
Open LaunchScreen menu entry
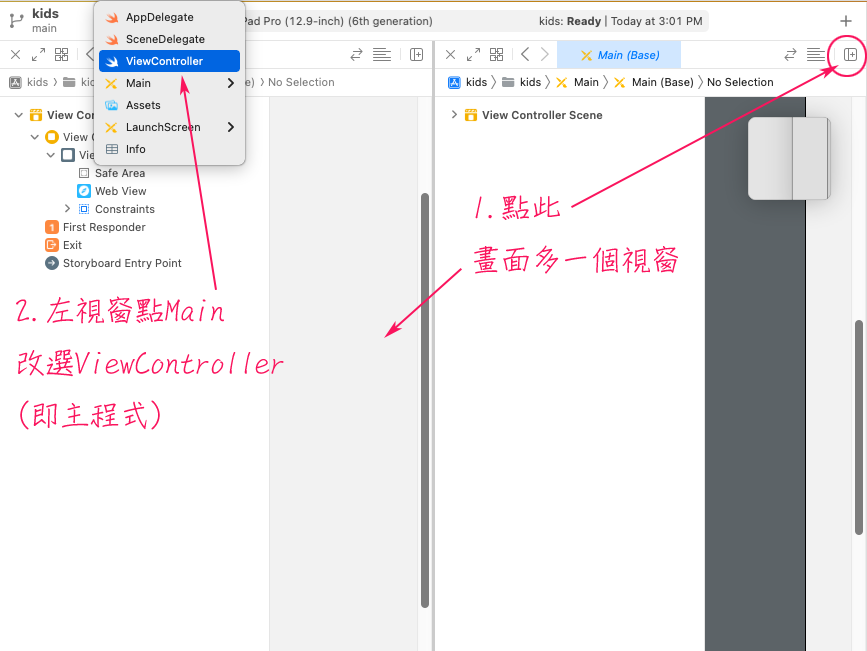tap(169, 127)
